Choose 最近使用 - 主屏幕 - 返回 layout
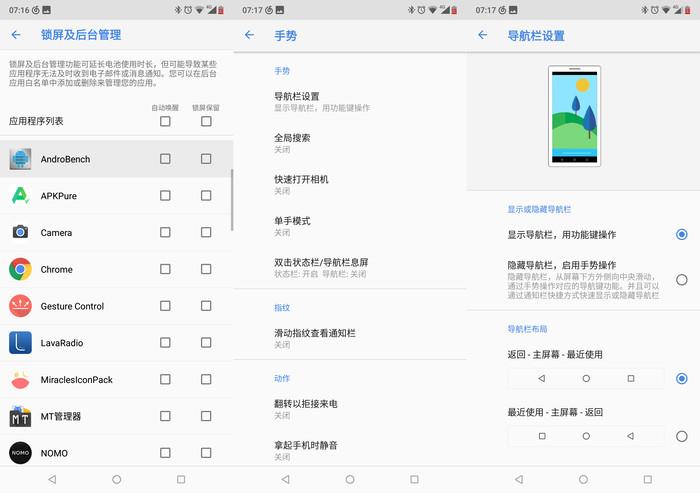 pyautogui.click(x=681, y=436)
